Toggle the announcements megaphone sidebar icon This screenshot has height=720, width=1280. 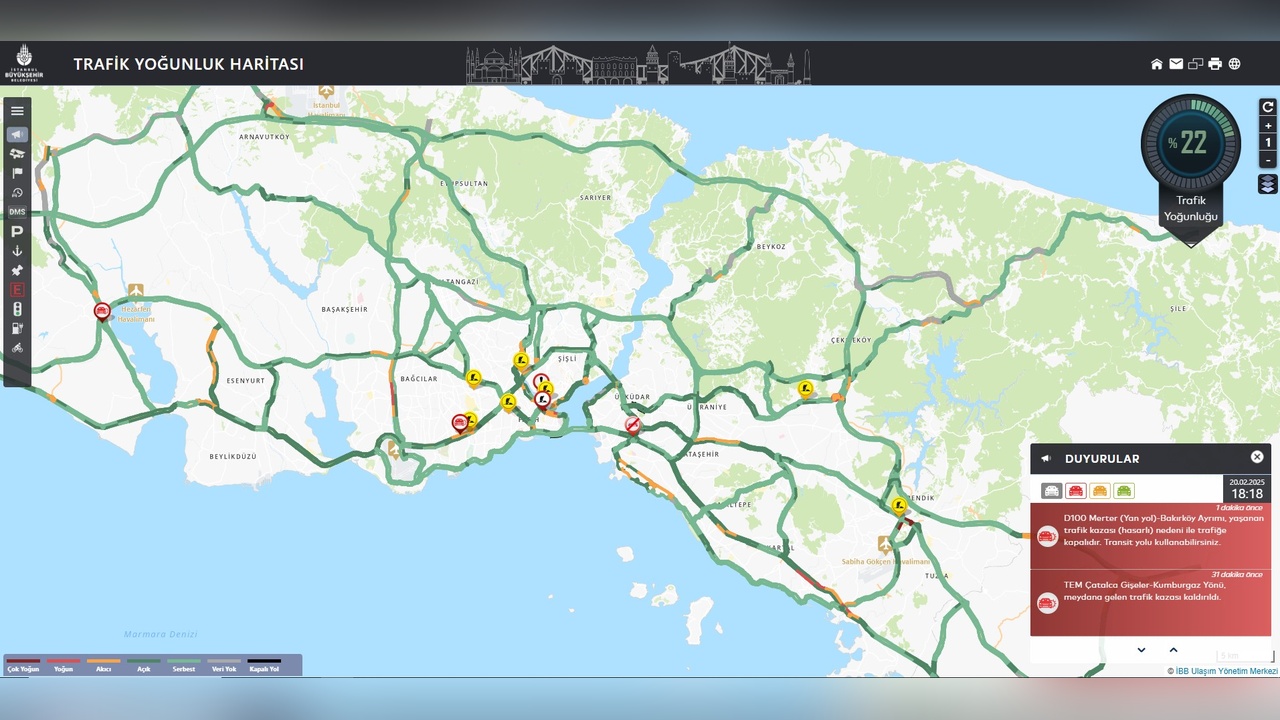[17, 134]
